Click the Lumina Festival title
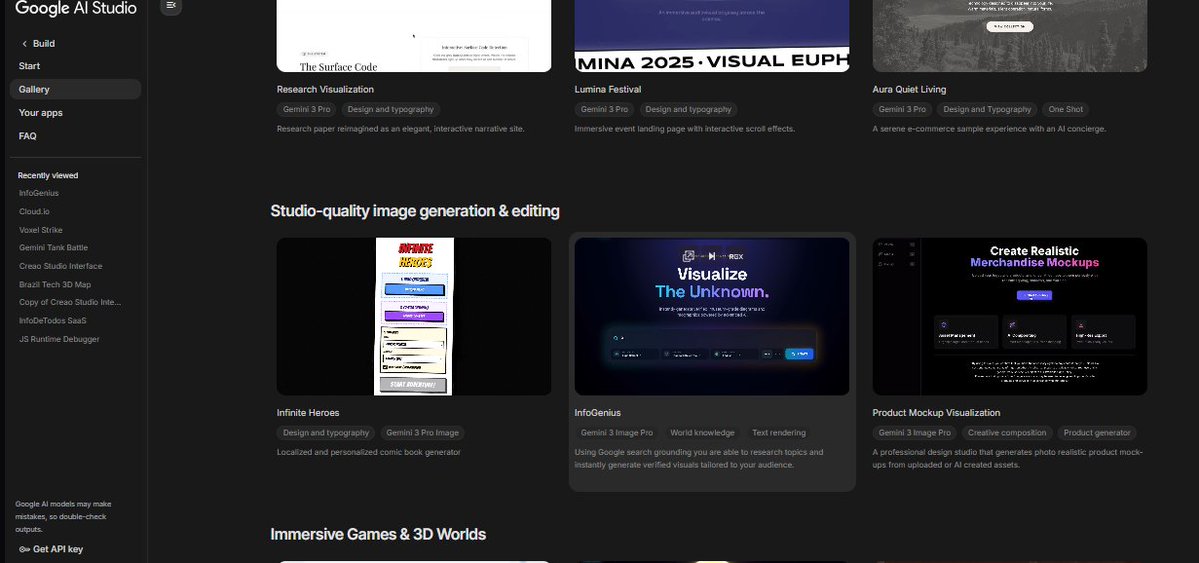The height and width of the screenshot is (563, 1199). pyautogui.click(x=608, y=89)
